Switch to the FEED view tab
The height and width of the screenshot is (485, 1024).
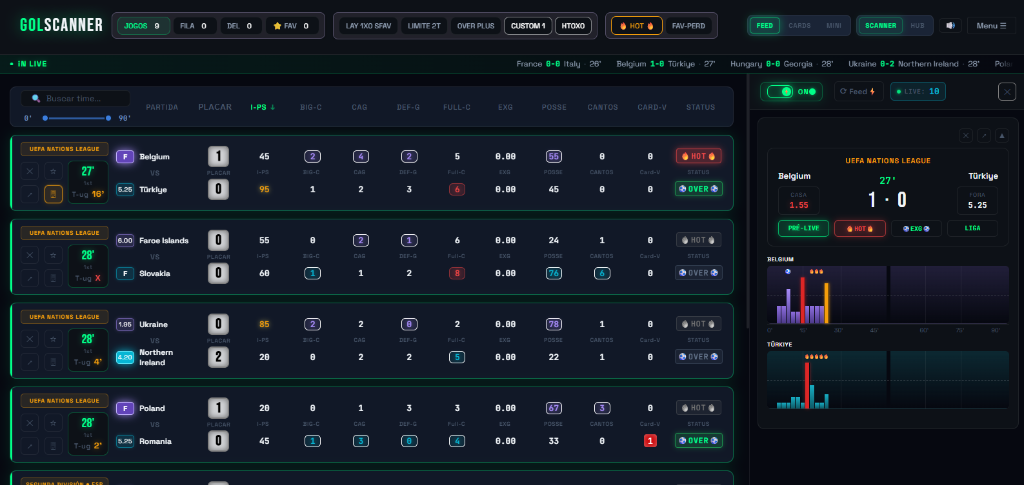tap(764, 25)
